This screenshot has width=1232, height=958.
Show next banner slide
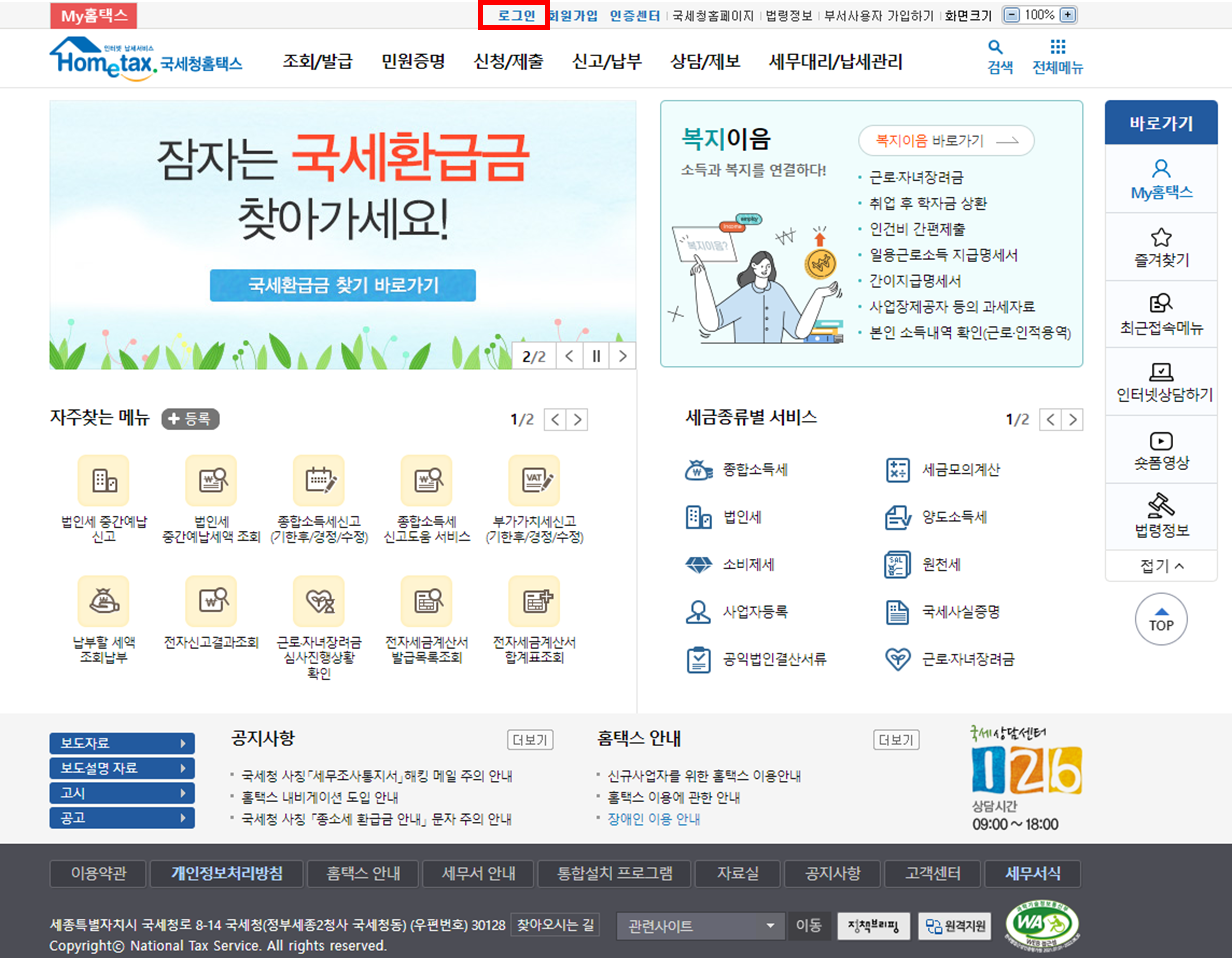pos(624,356)
